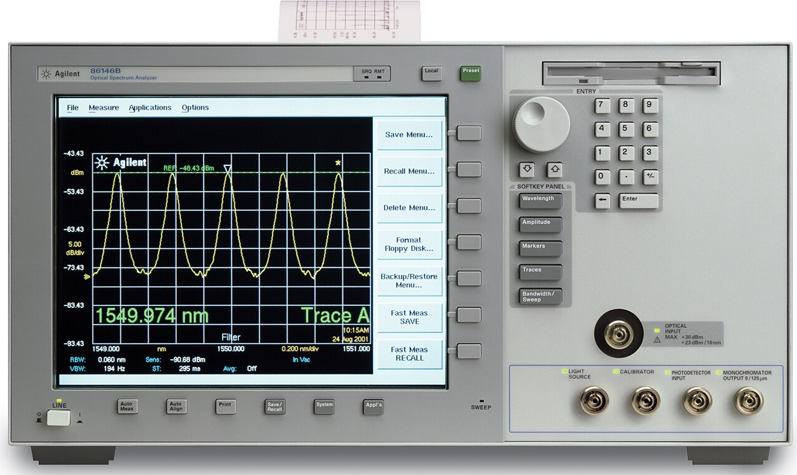Push hardware key beside Save Menu

pyautogui.click(x=469, y=133)
